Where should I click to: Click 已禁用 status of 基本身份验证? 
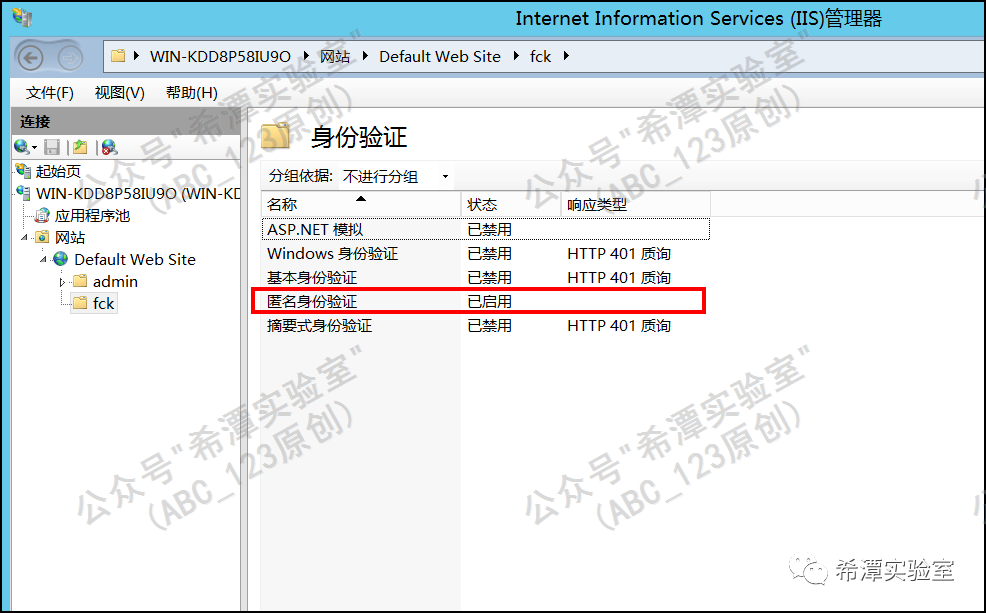point(489,277)
